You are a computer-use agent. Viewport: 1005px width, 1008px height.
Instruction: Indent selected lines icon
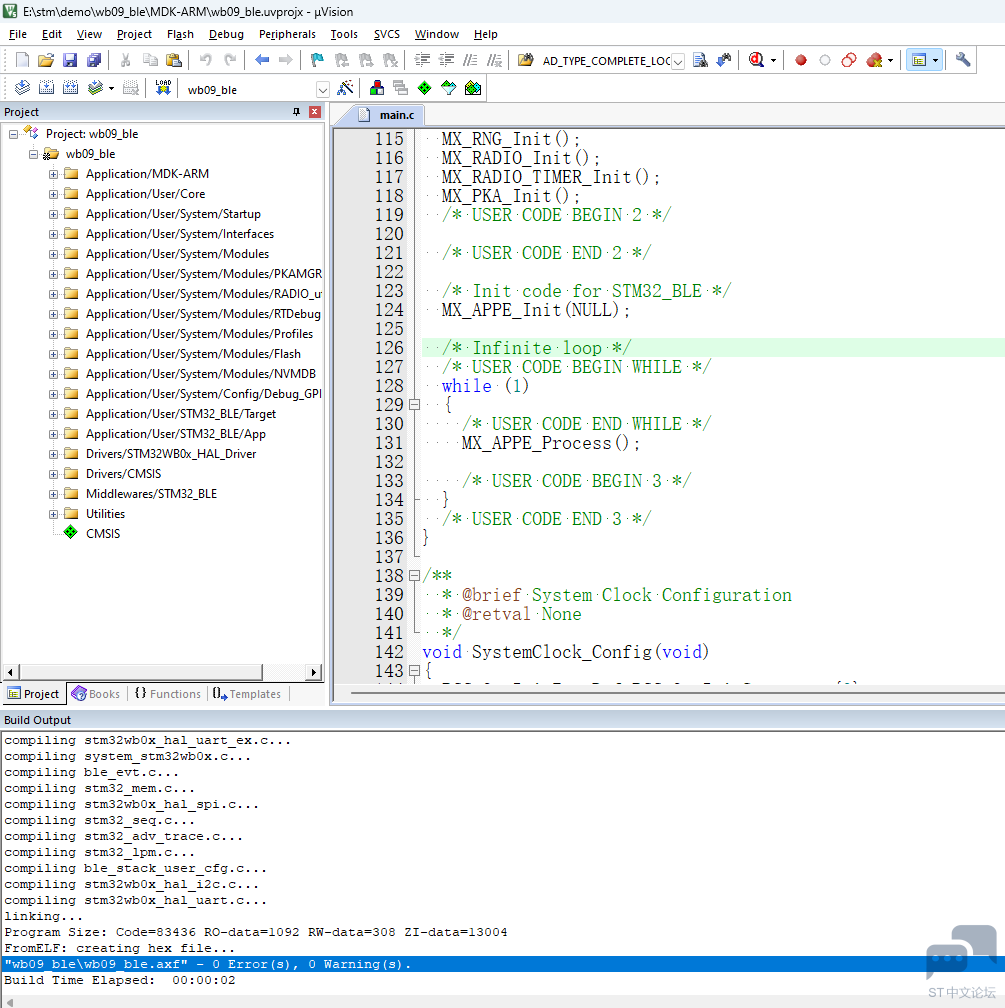[x=422, y=60]
